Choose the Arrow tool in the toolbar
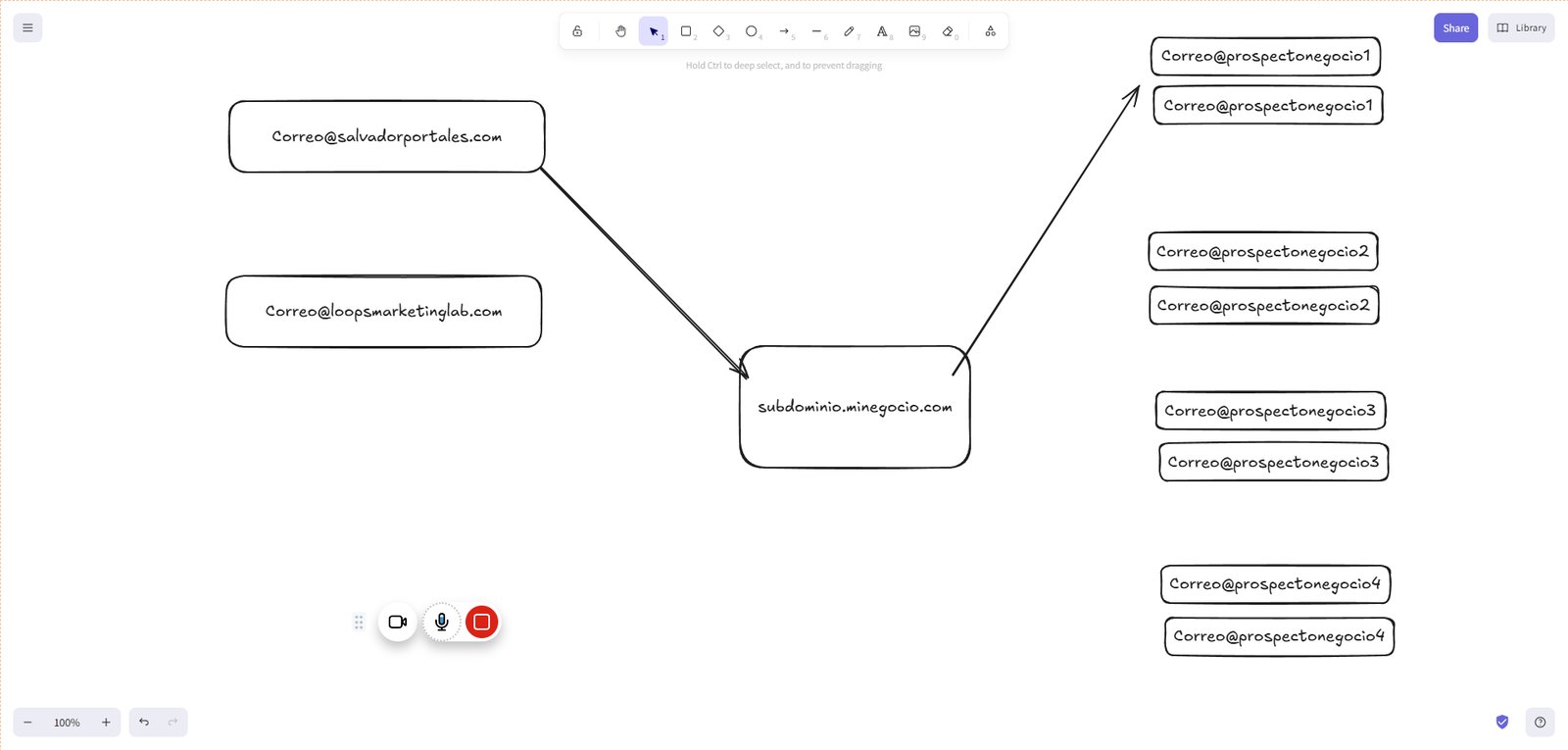1568x750 pixels. click(784, 31)
